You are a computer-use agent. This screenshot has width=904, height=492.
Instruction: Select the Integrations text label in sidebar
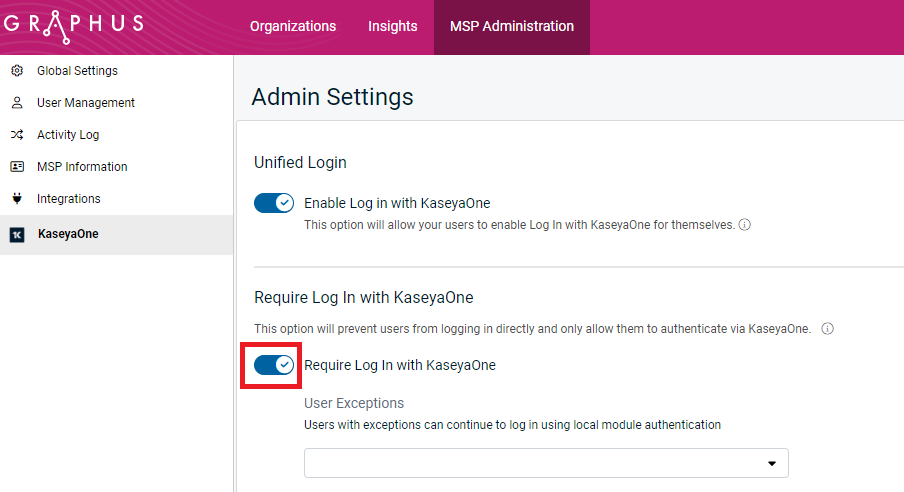pos(69,199)
